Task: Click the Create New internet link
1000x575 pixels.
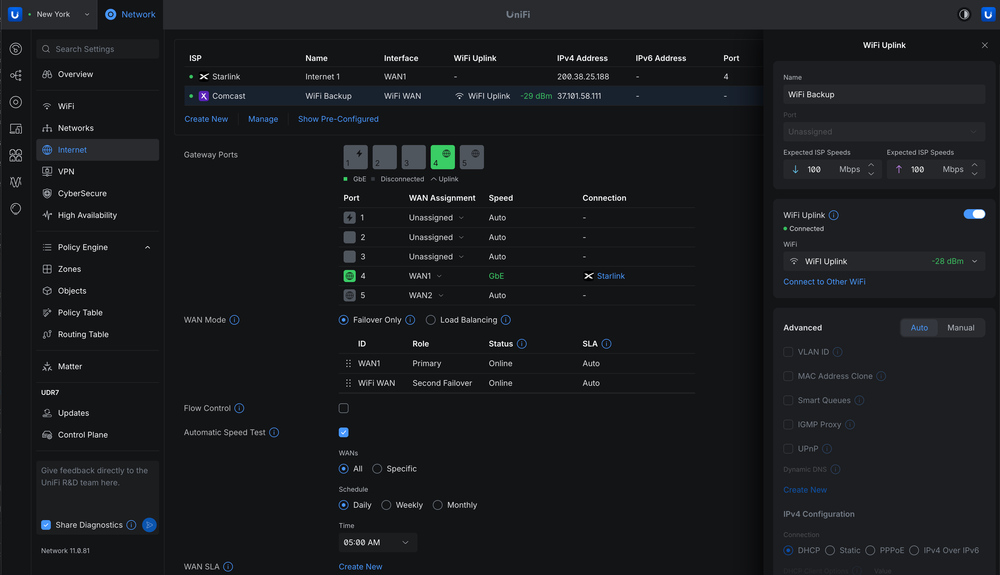Action: point(206,119)
